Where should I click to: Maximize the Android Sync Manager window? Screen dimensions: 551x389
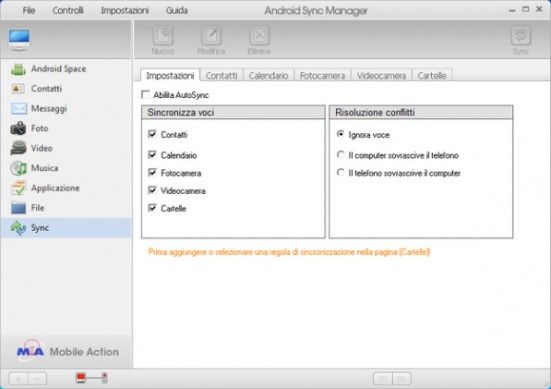(x=525, y=9)
